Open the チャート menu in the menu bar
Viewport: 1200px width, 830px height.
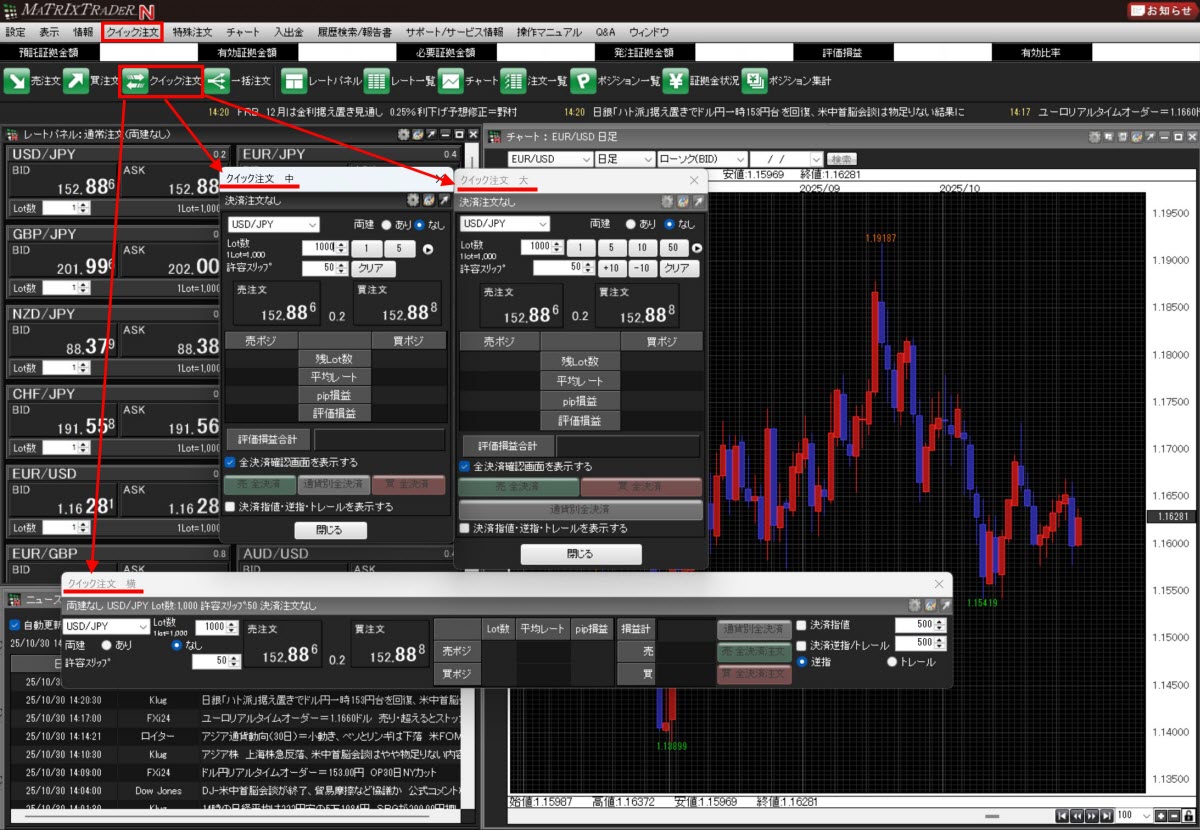point(242,32)
